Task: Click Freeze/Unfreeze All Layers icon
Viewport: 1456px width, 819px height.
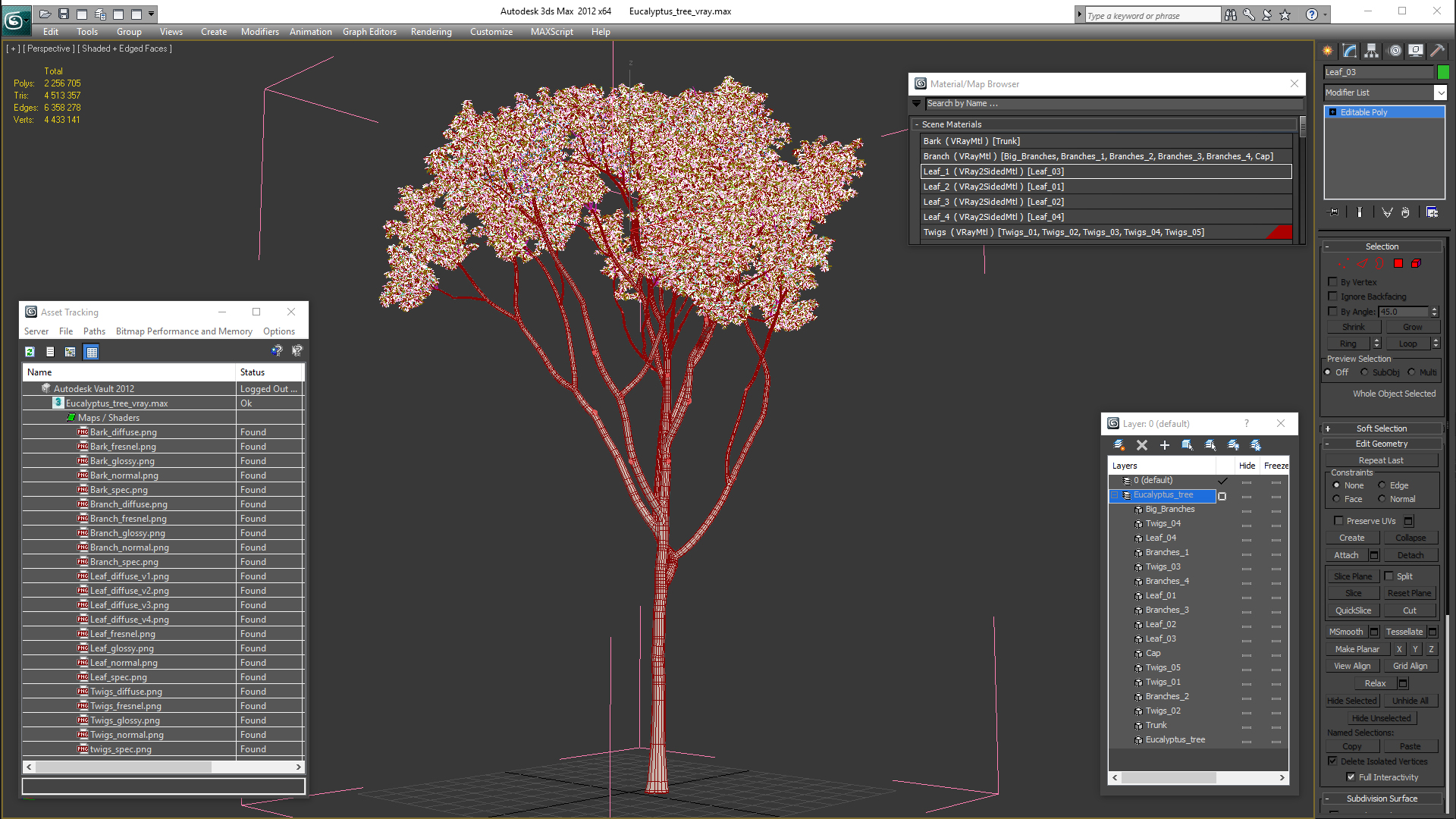Action: [1256, 445]
